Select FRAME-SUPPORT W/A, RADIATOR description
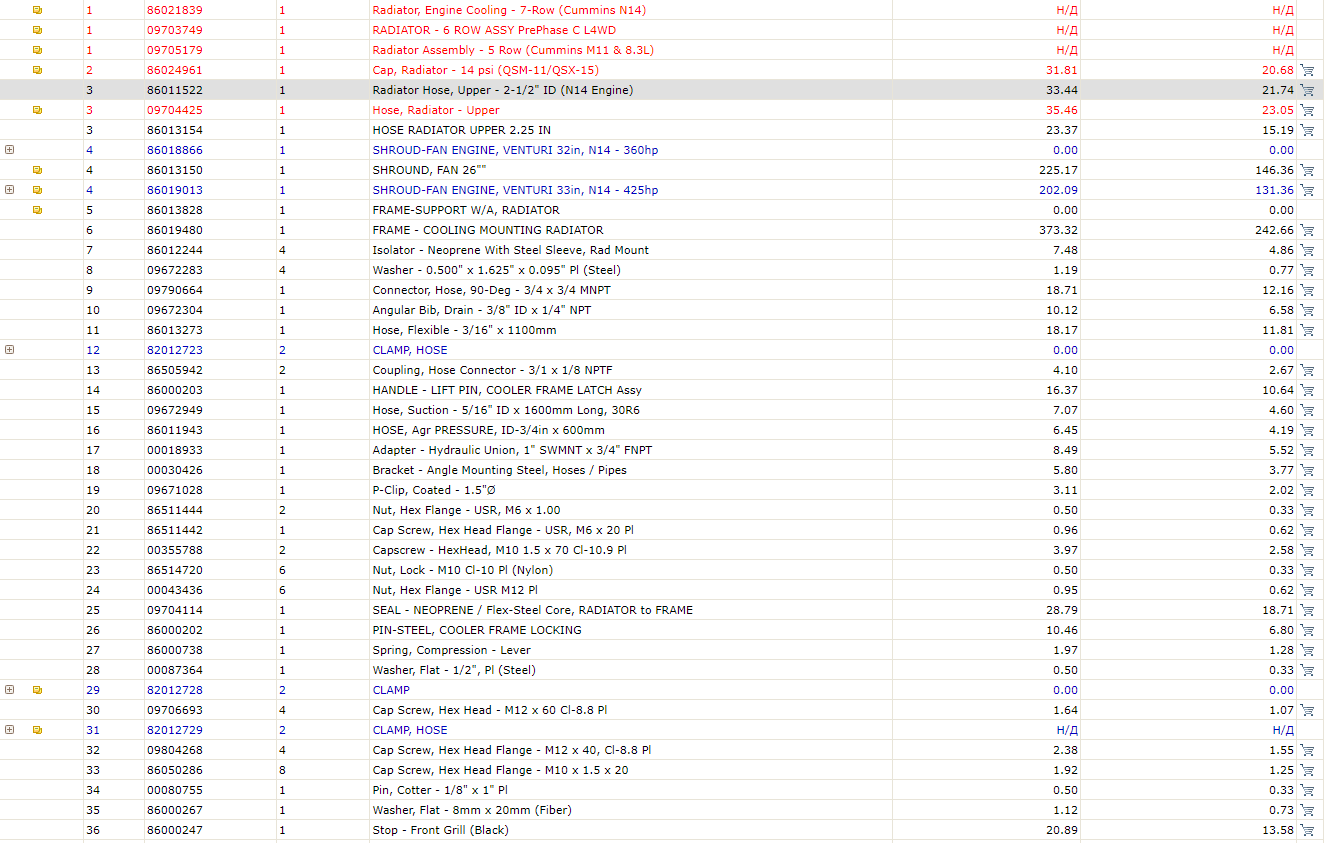The image size is (1324, 843). pos(466,210)
